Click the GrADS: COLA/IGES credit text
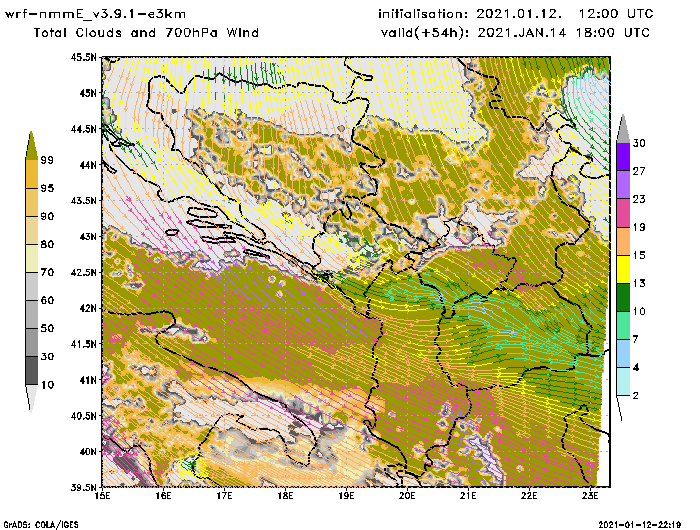Viewport: 700px width, 530px height. [x=41, y=525]
